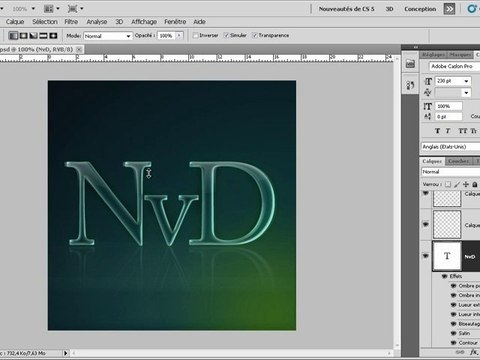Apply all caps style
The height and width of the screenshot is (360, 480).
[x=462, y=131]
